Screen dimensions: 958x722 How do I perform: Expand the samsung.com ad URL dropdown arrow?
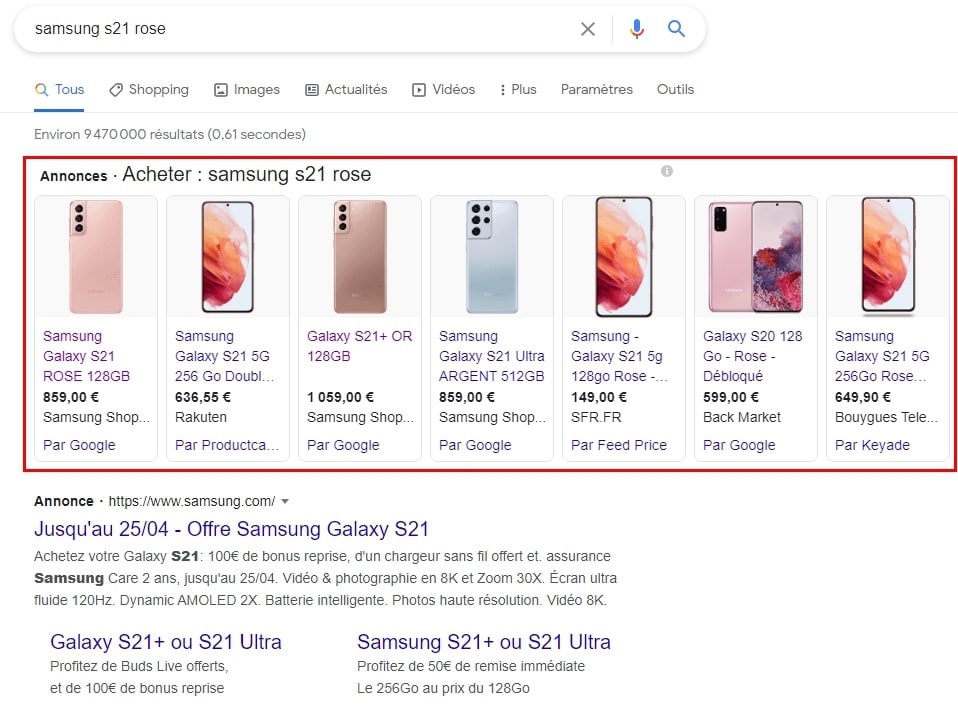coord(285,501)
